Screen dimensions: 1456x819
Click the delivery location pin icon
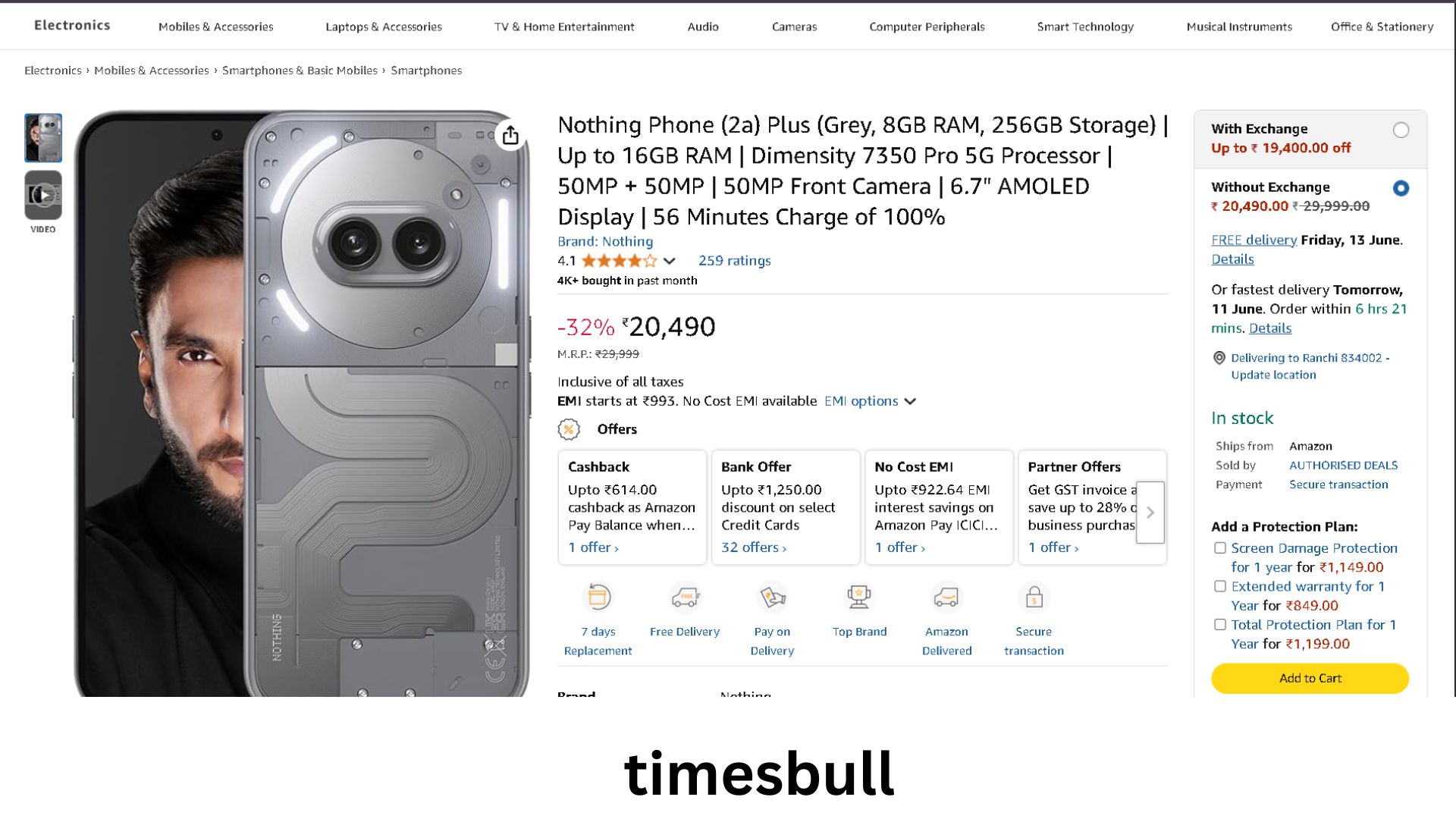coord(1219,358)
